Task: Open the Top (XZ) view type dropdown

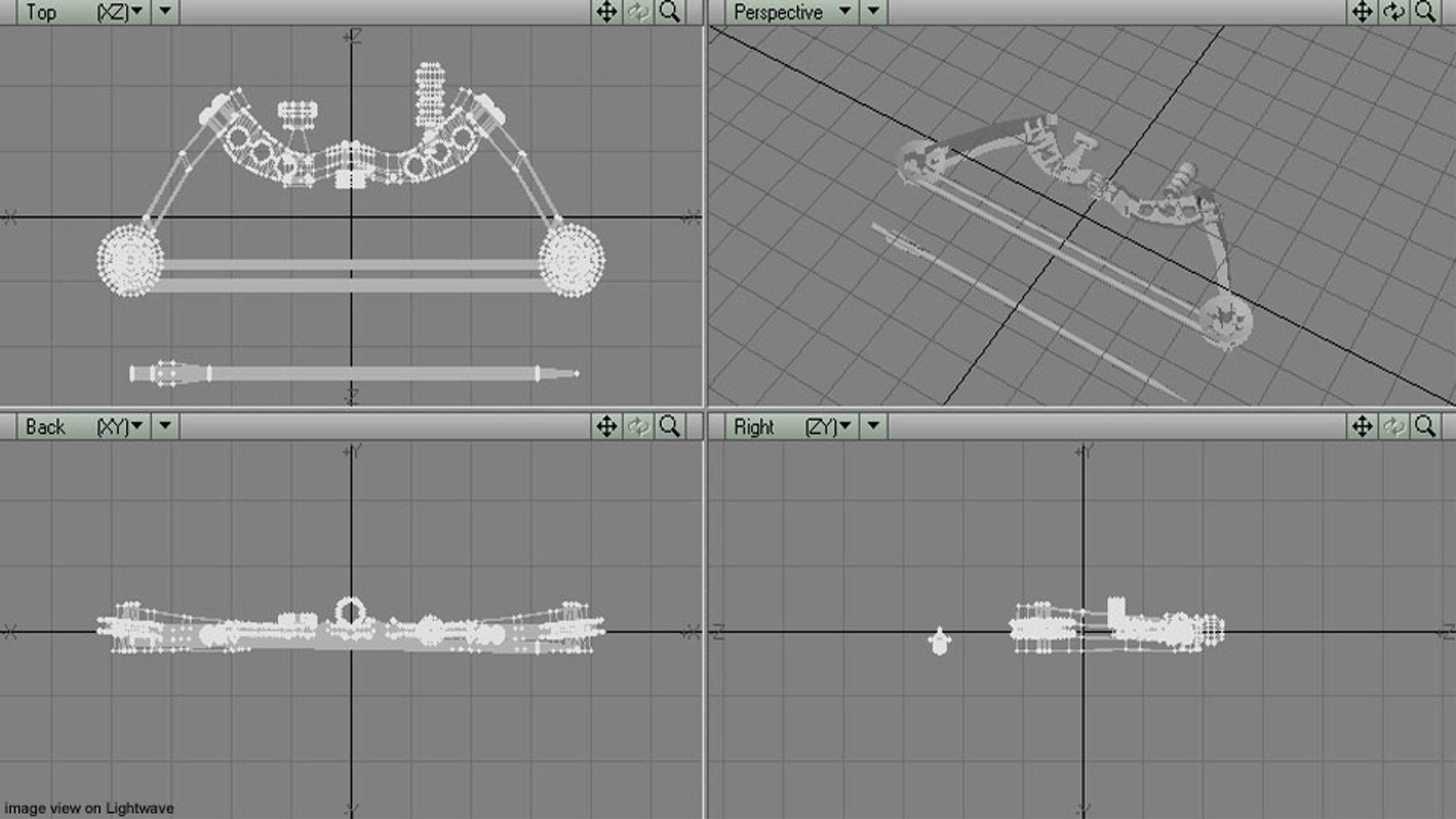Action: click(x=84, y=11)
